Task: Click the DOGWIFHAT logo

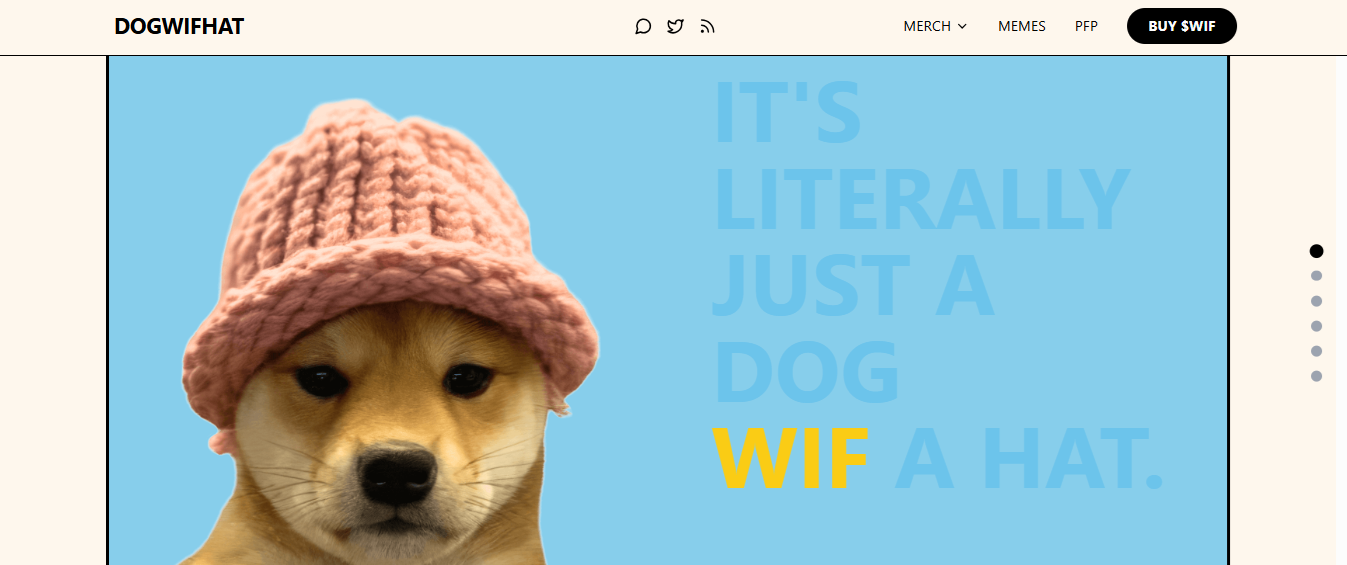Action: [179, 26]
